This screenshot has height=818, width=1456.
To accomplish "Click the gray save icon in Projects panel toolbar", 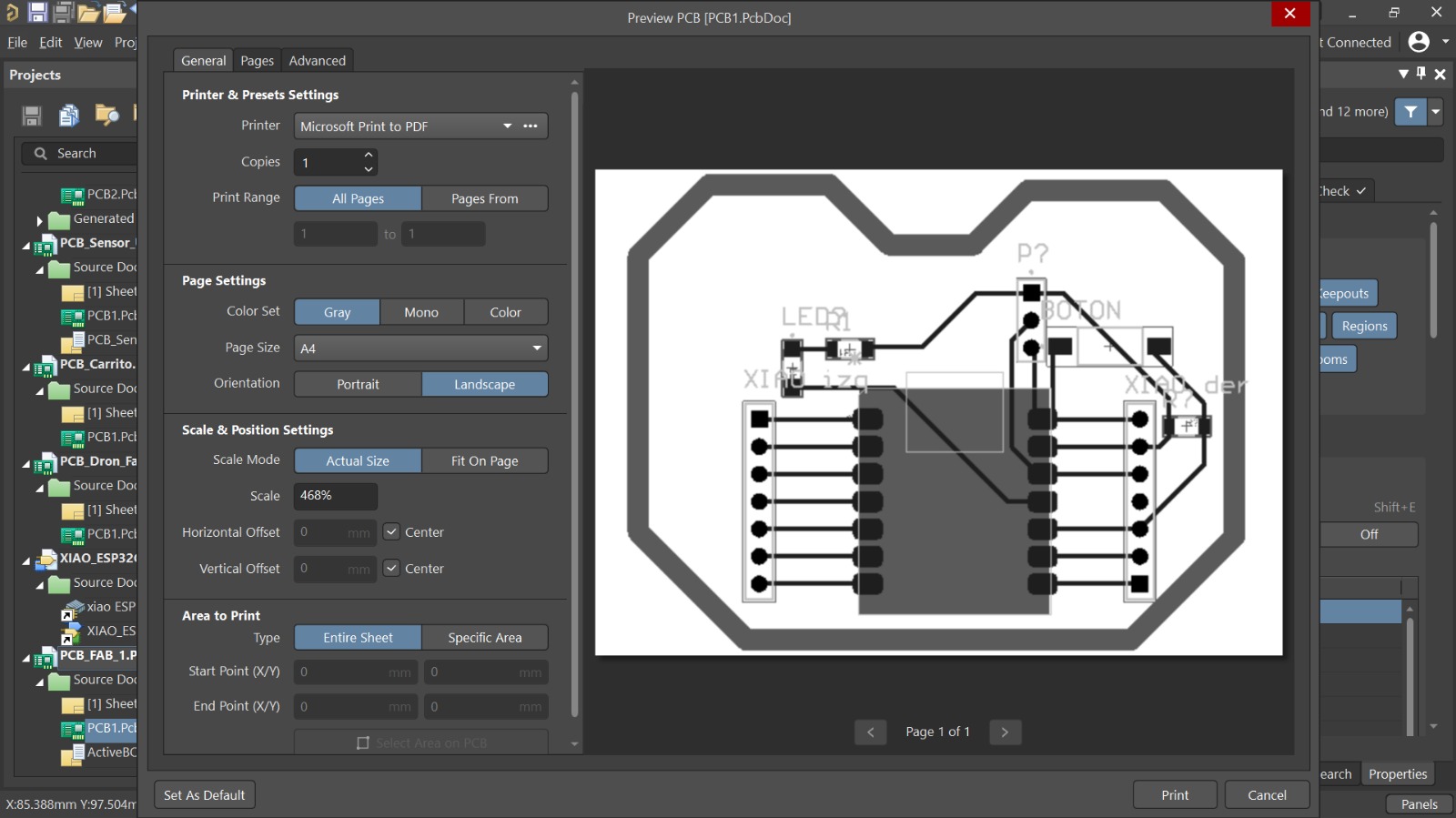I will pos(32,116).
